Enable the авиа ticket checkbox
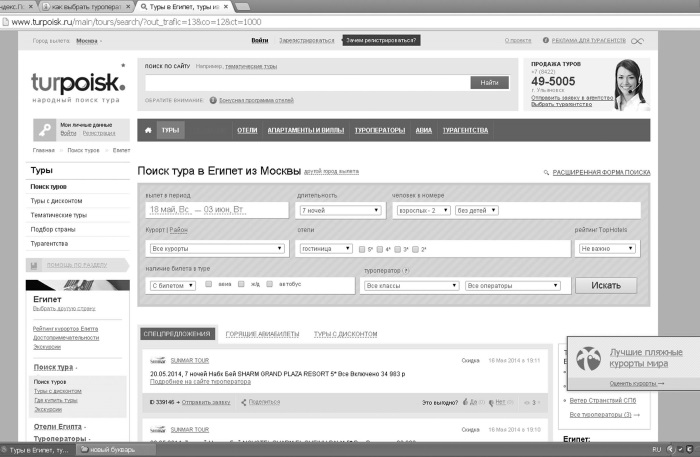The height and width of the screenshot is (457, 700). (x=208, y=285)
